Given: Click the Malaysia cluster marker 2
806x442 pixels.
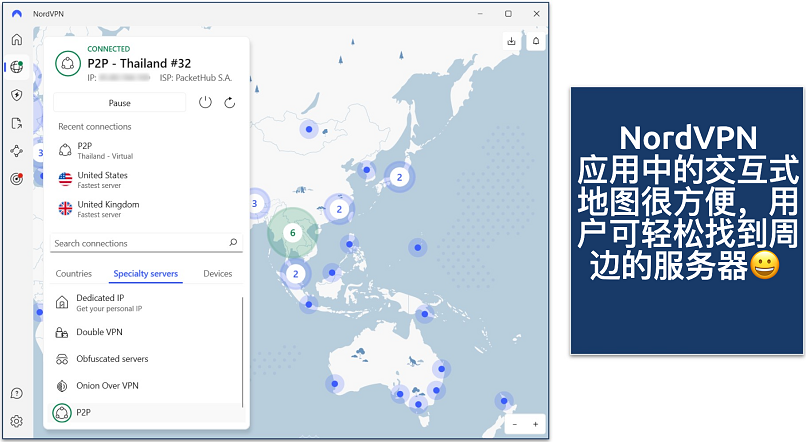Looking at the screenshot, I should pyautogui.click(x=296, y=274).
